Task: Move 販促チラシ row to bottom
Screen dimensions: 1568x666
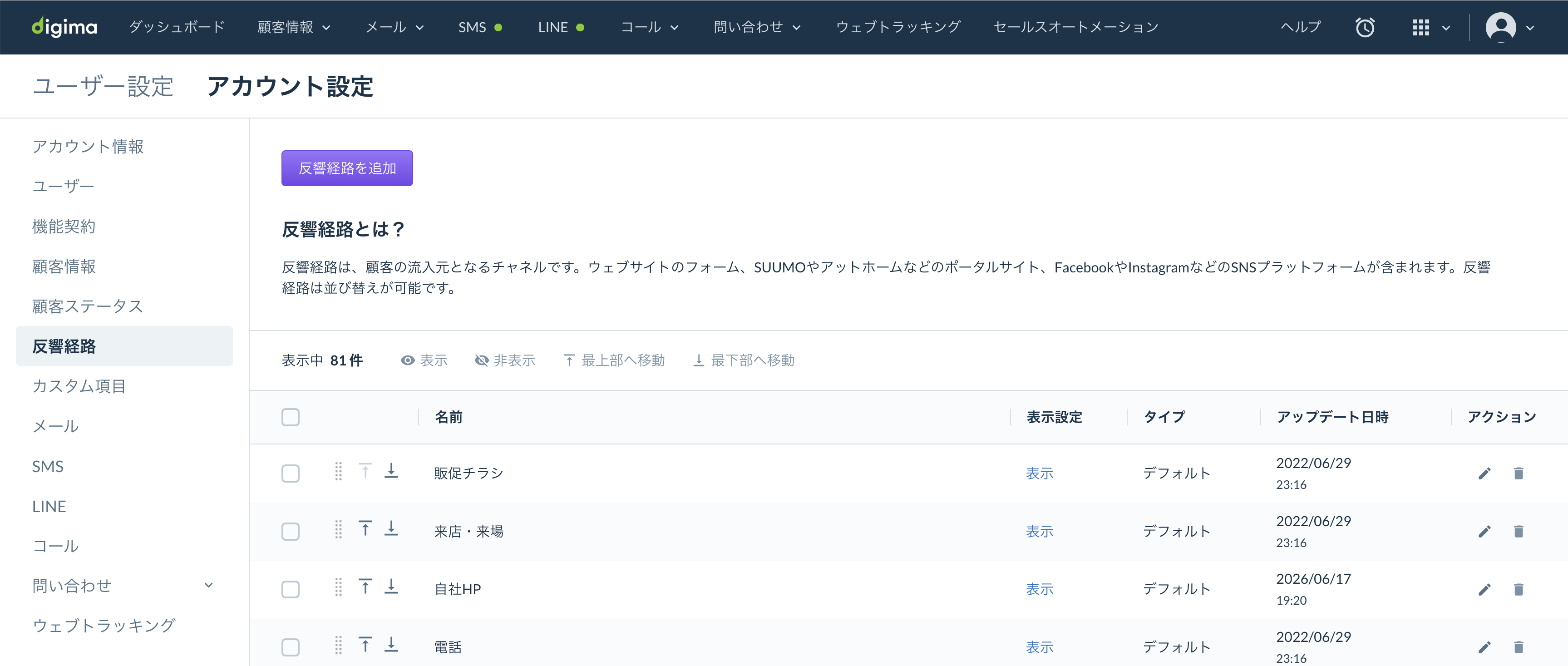Action: [391, 471]
